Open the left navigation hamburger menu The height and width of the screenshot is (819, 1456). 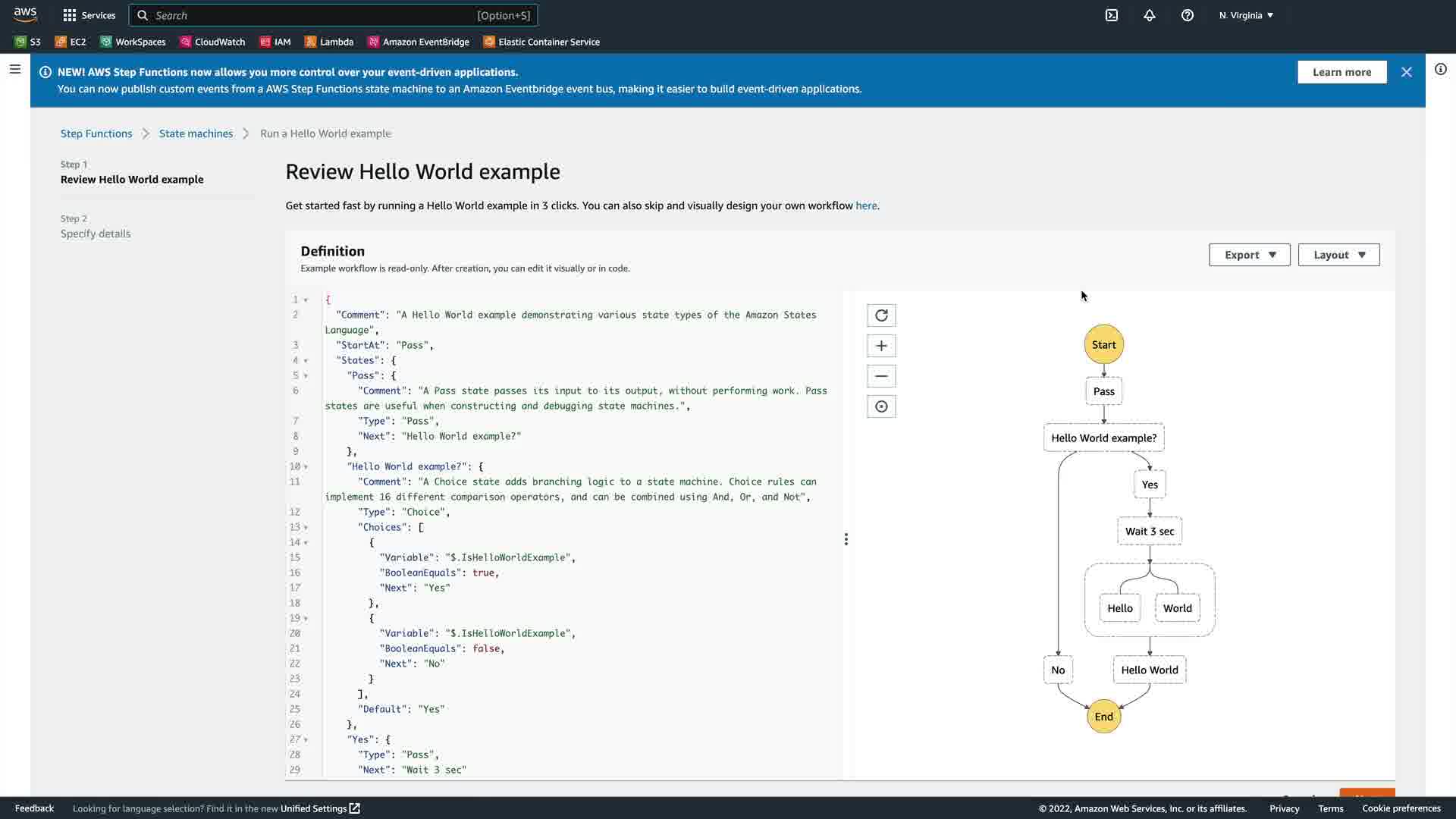click(15, 69)
